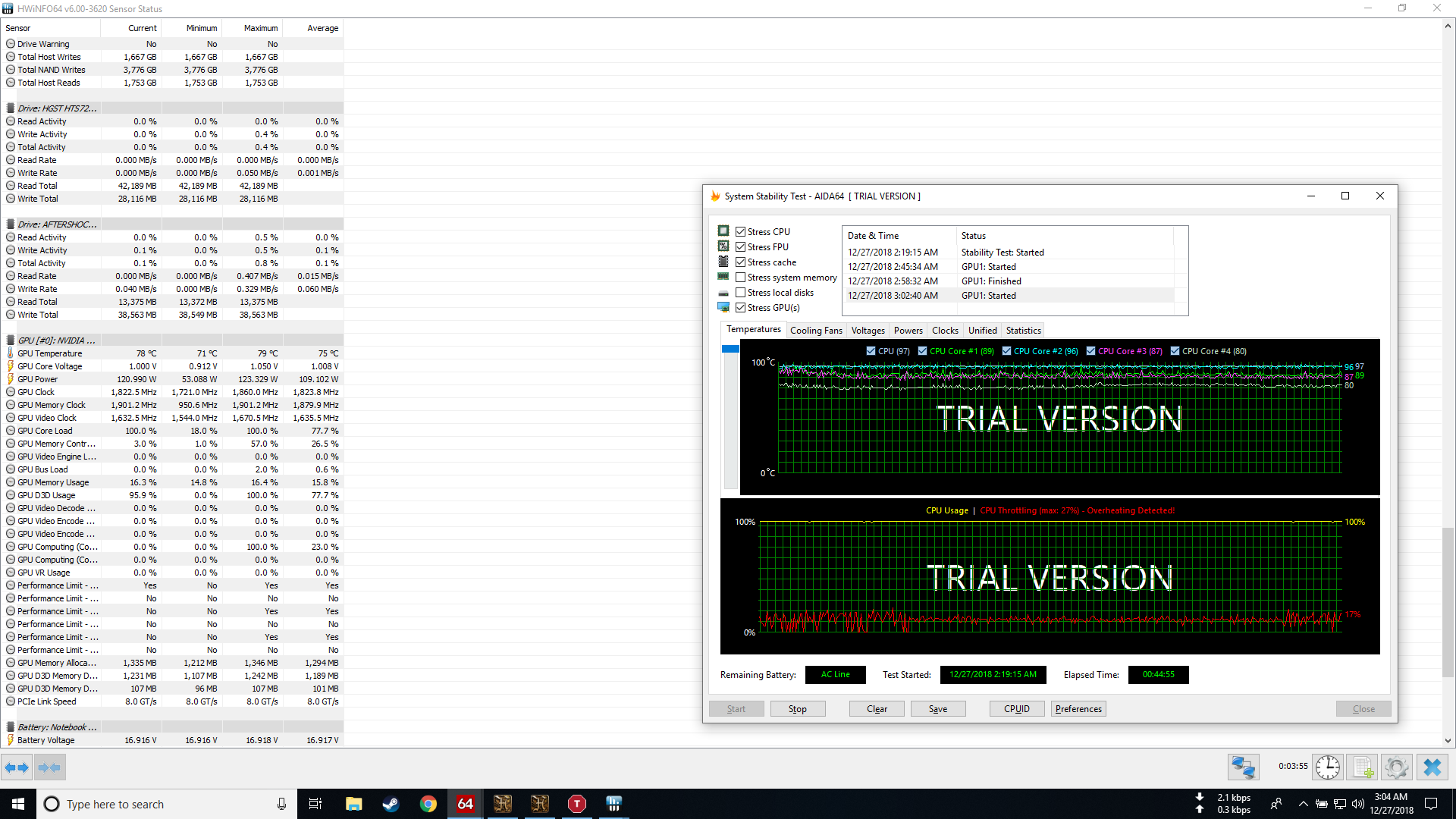Reset min/max values using the clock icon

1328,767
